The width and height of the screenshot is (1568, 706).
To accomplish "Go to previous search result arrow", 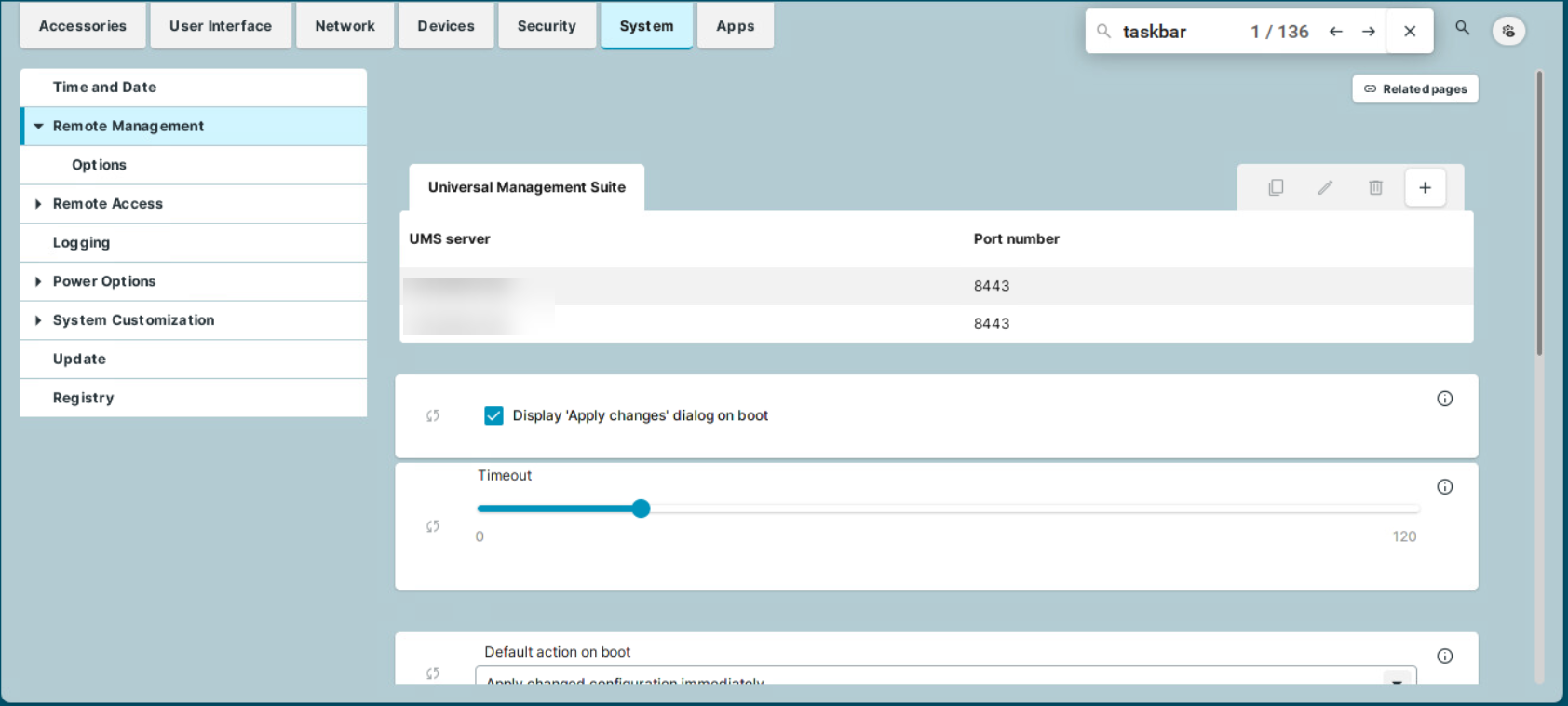I will 1335,32.
